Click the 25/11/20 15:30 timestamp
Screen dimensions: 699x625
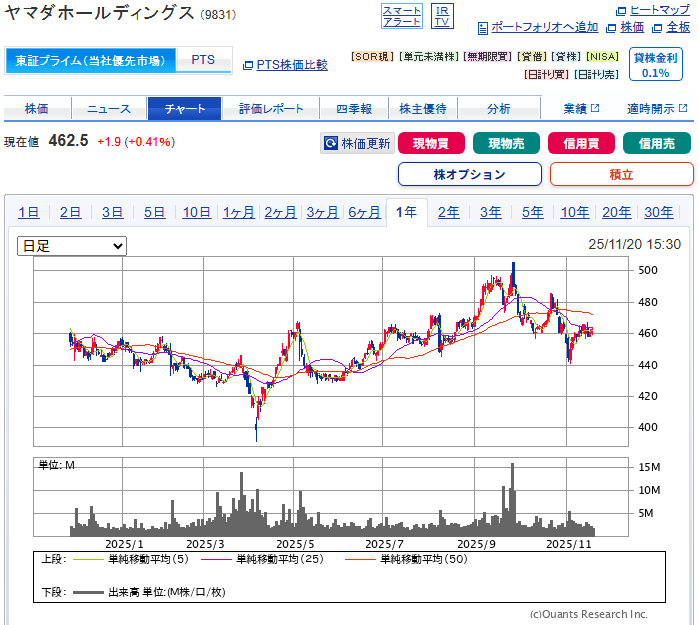(x=634, y=244)
